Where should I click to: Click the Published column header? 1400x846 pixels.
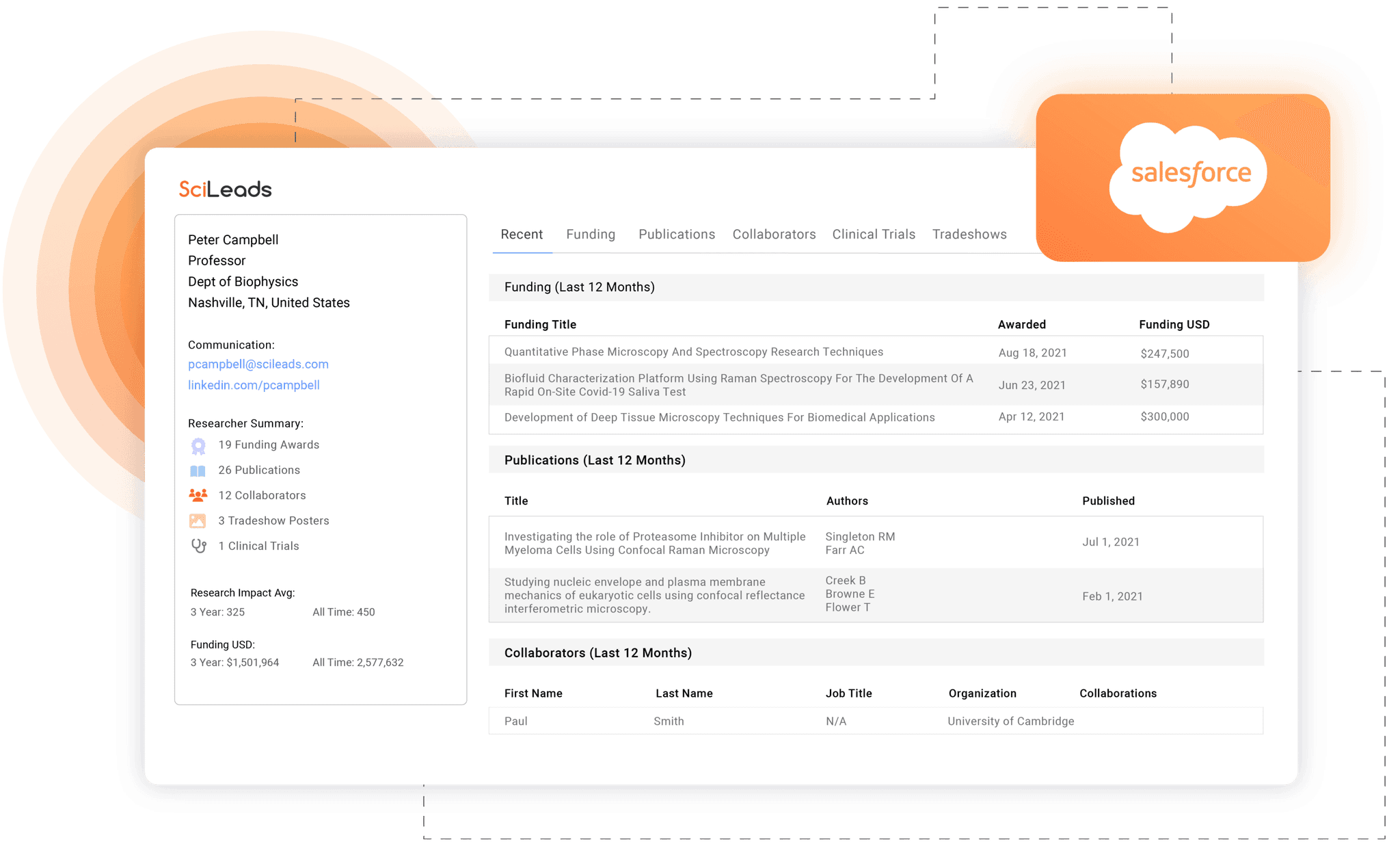(x=1108, y=501)
